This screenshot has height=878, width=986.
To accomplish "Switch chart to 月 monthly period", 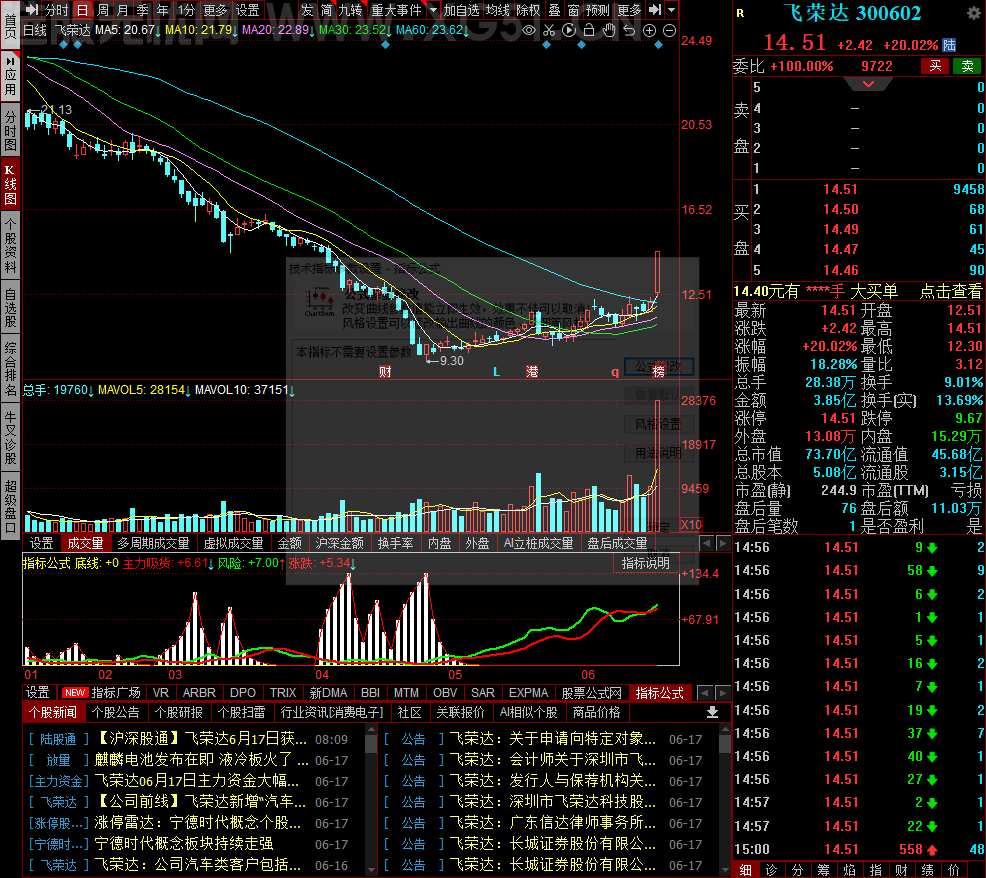I will (123, 10).
